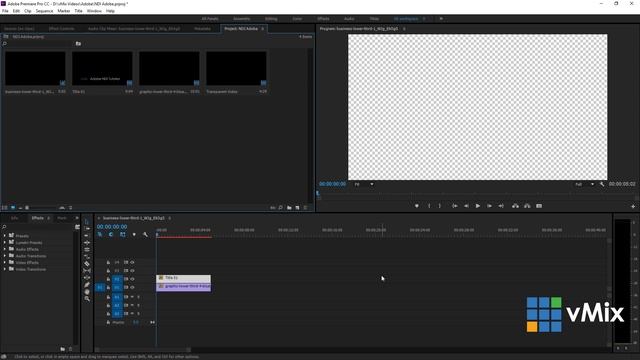Click Export Frame camera icon
This screenshot has width=640, height=360.
pos(539,206)
